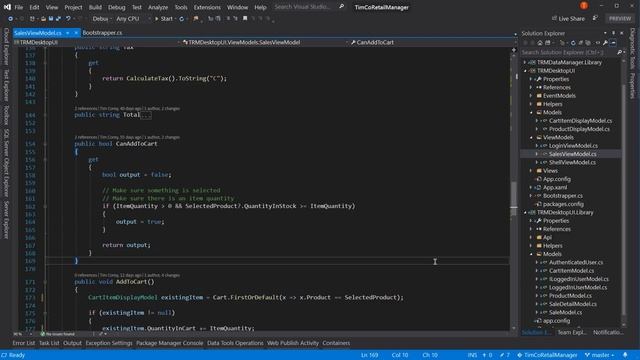Open the Analyze menu

tap(158, 7)
